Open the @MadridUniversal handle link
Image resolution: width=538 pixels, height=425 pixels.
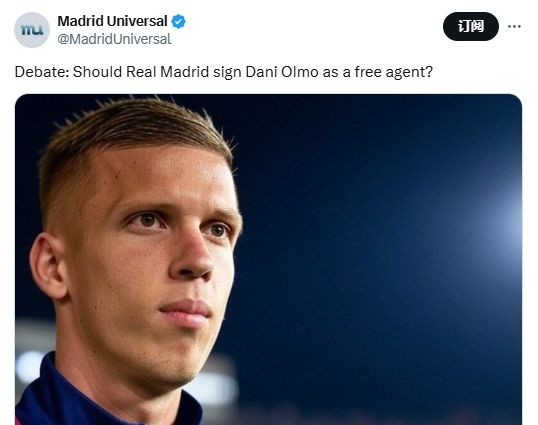tap(114, 39)
